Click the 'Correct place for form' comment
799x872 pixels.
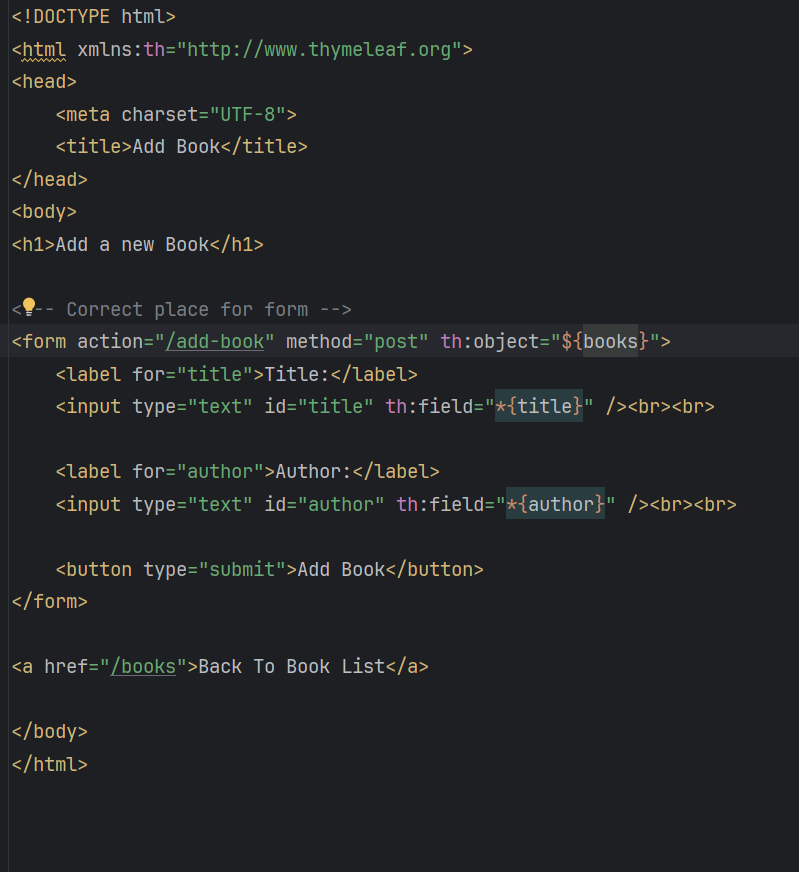(x=181, y=309)
